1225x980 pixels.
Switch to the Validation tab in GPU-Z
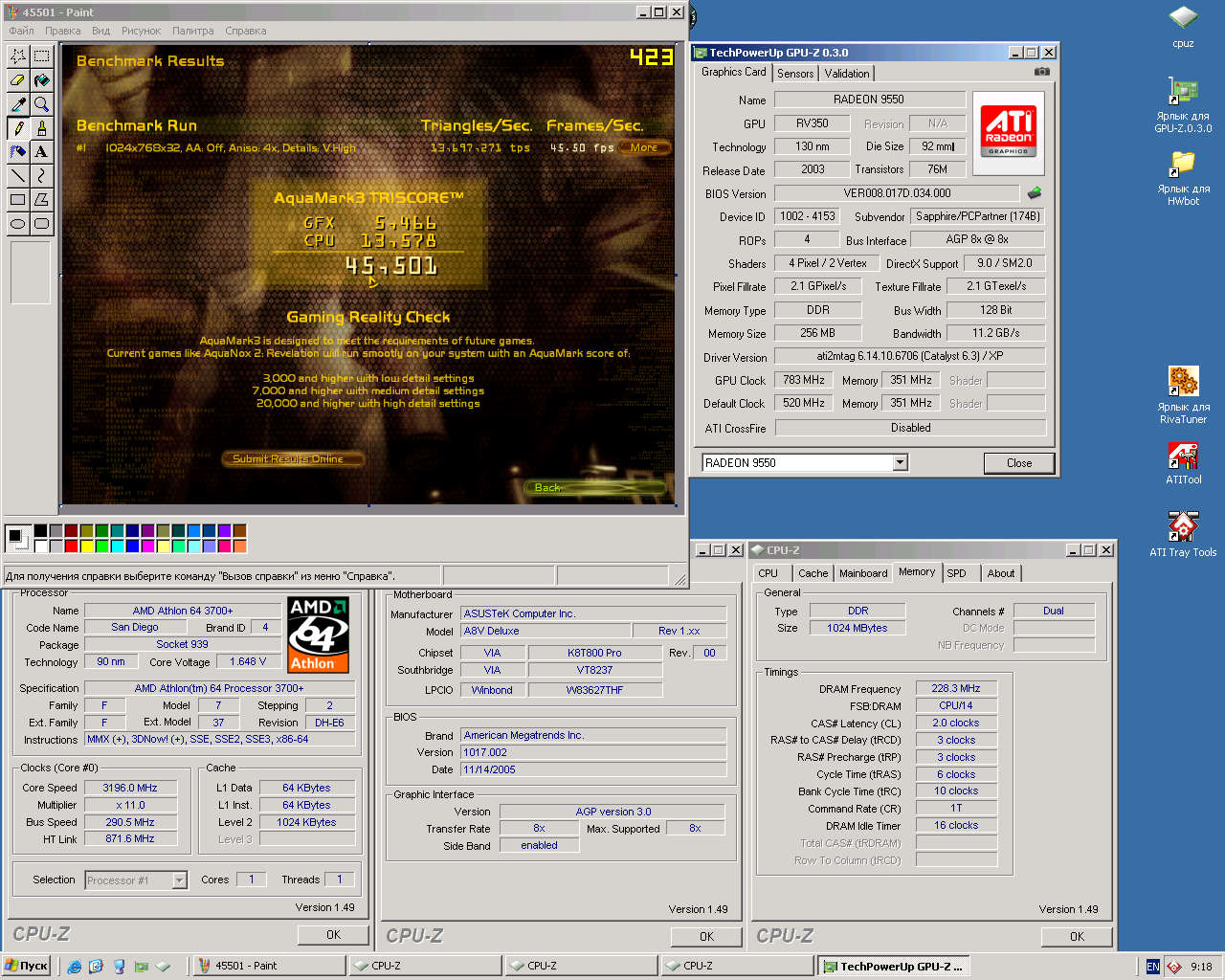tap(847, 74)
